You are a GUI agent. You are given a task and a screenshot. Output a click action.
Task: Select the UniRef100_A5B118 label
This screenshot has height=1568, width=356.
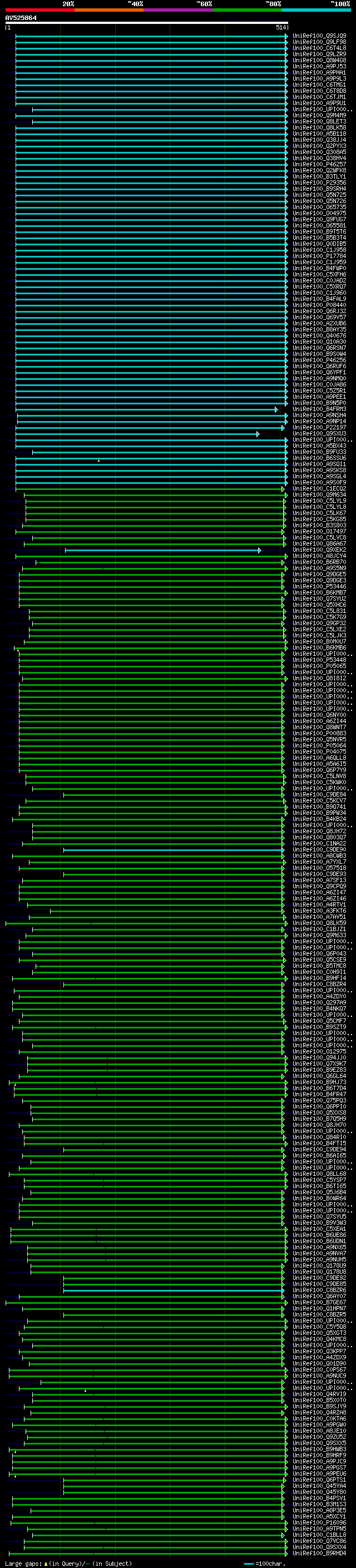pos(319,134)
